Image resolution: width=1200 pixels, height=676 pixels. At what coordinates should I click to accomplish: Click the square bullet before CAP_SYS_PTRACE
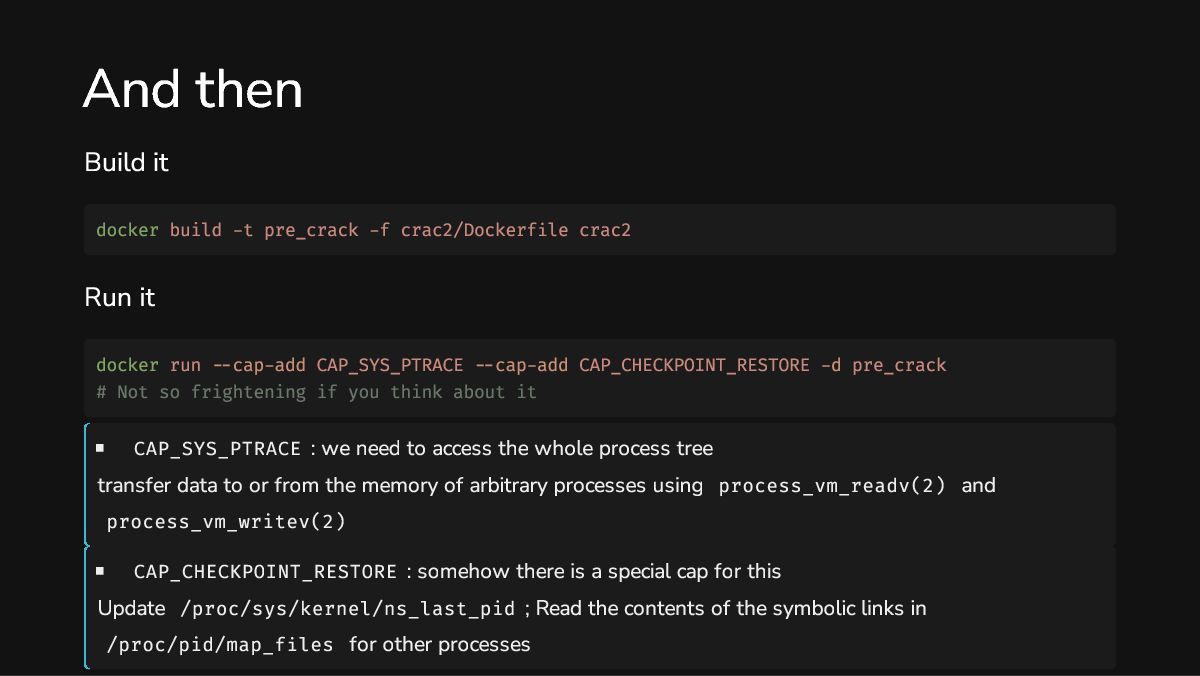[100, 449]
